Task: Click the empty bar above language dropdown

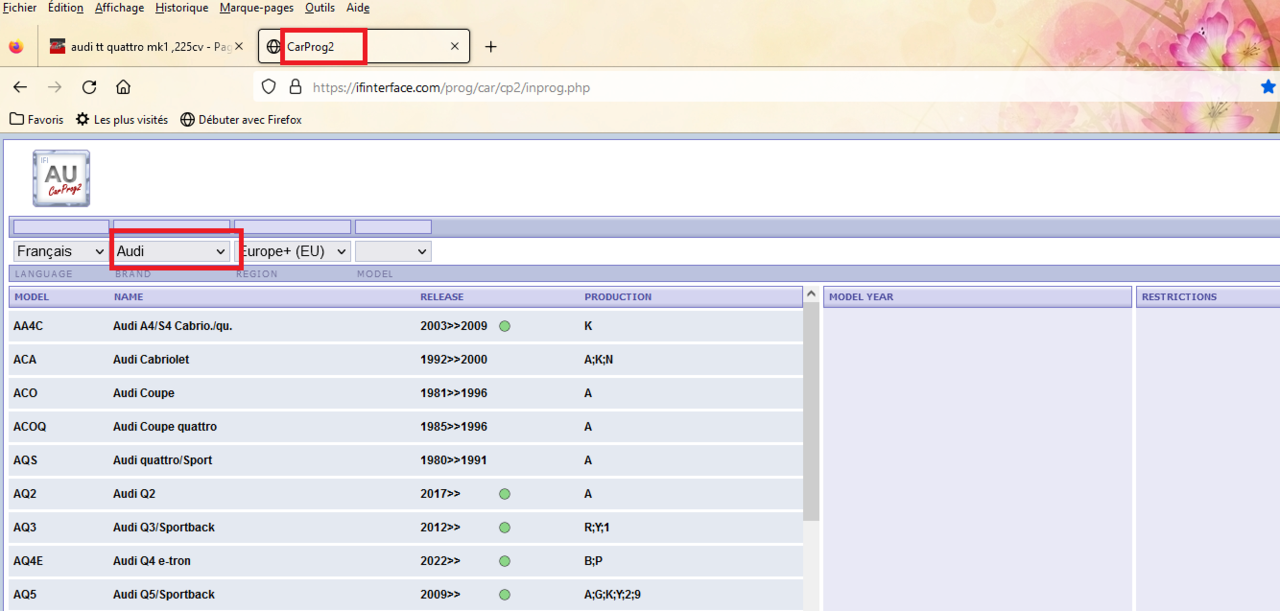Action: pyautogui.click(x=61, y=227)
